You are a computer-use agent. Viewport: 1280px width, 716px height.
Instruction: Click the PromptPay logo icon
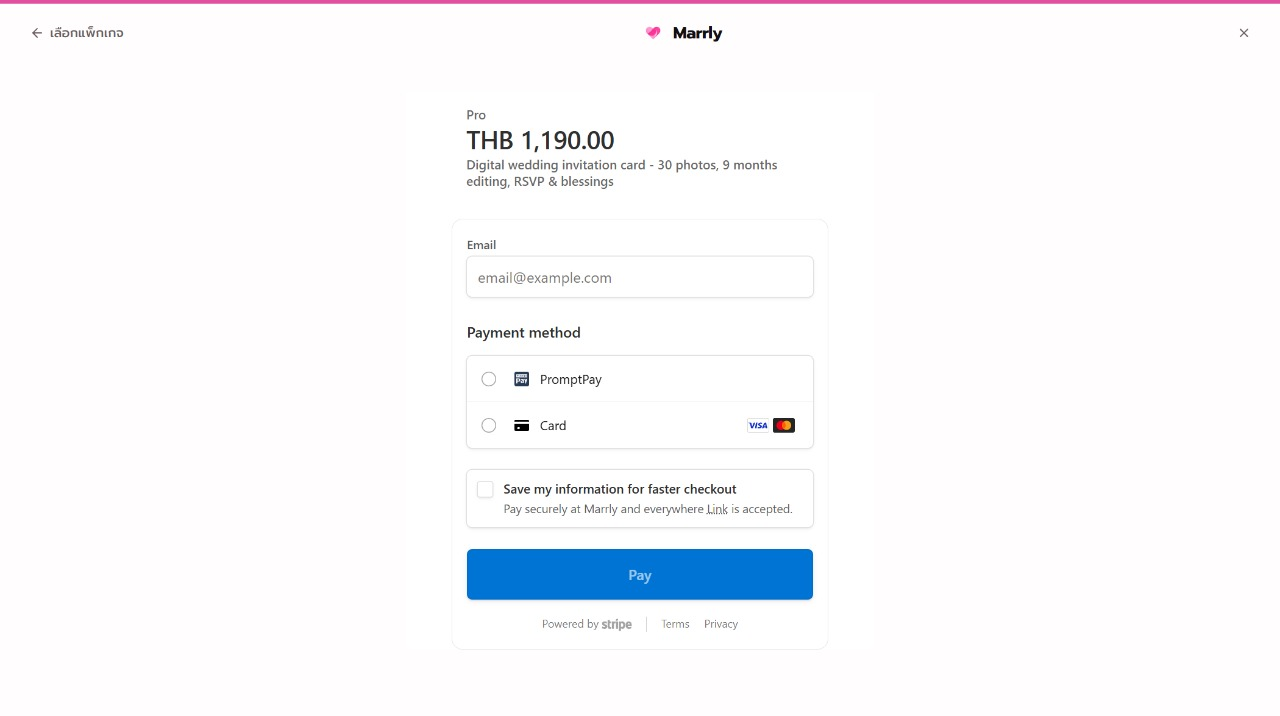click(x=521, y=379)
